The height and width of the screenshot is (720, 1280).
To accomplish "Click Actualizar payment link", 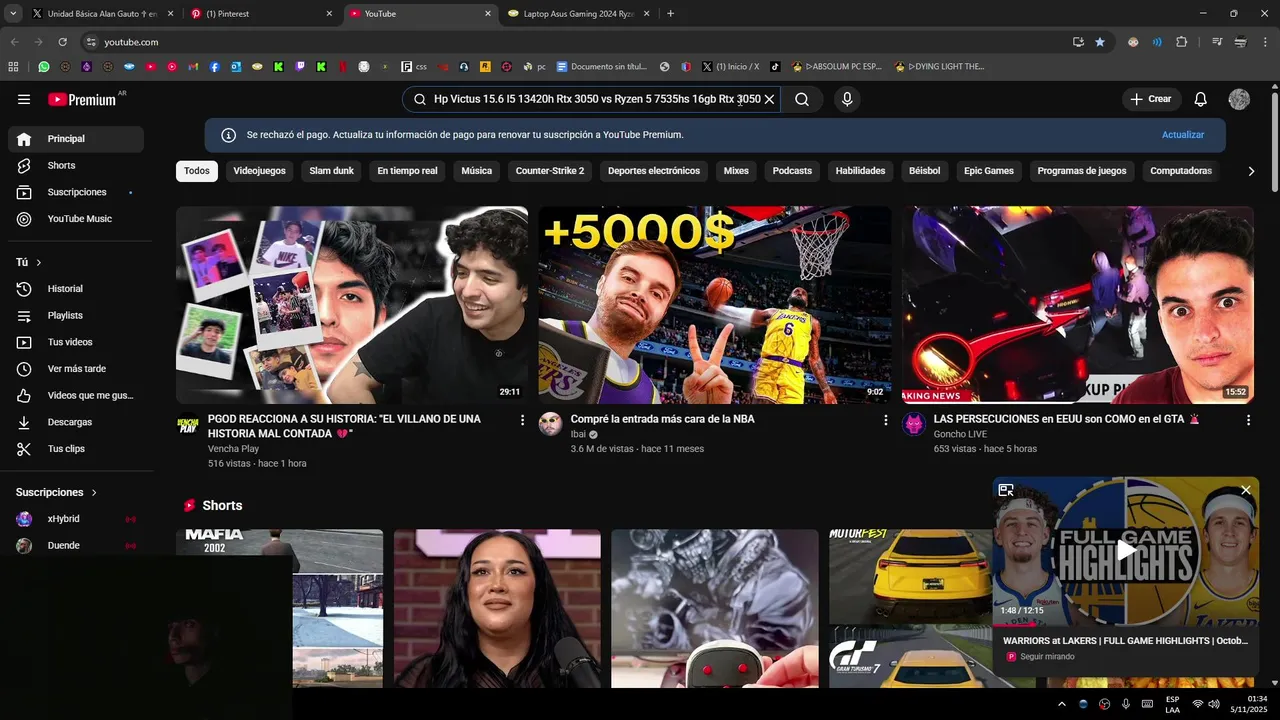I will tap(1183, 135).
